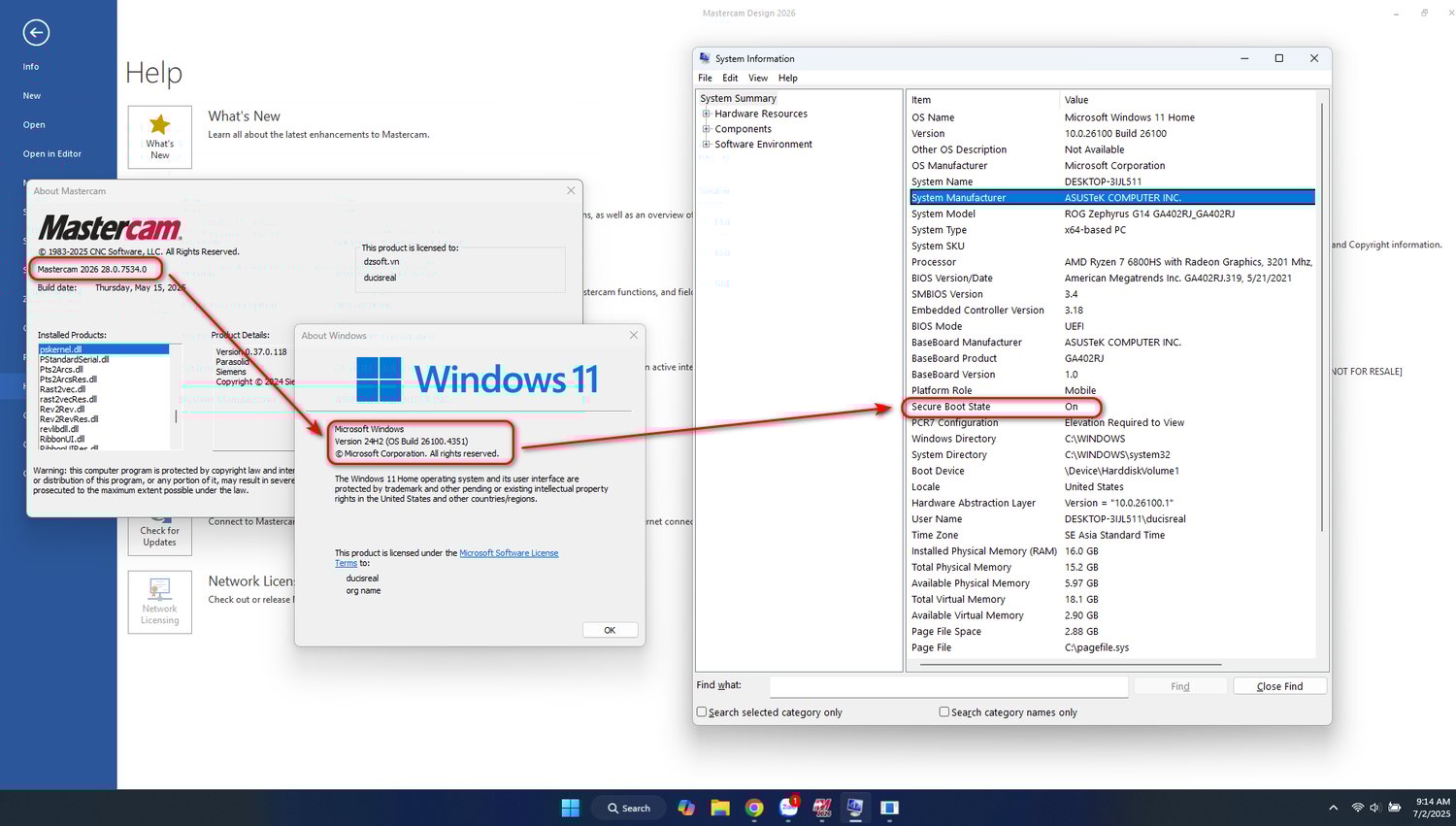This screenshot has width=1456, height=826.
Task: Open System Information View menu
Action: tap(758, 78)
